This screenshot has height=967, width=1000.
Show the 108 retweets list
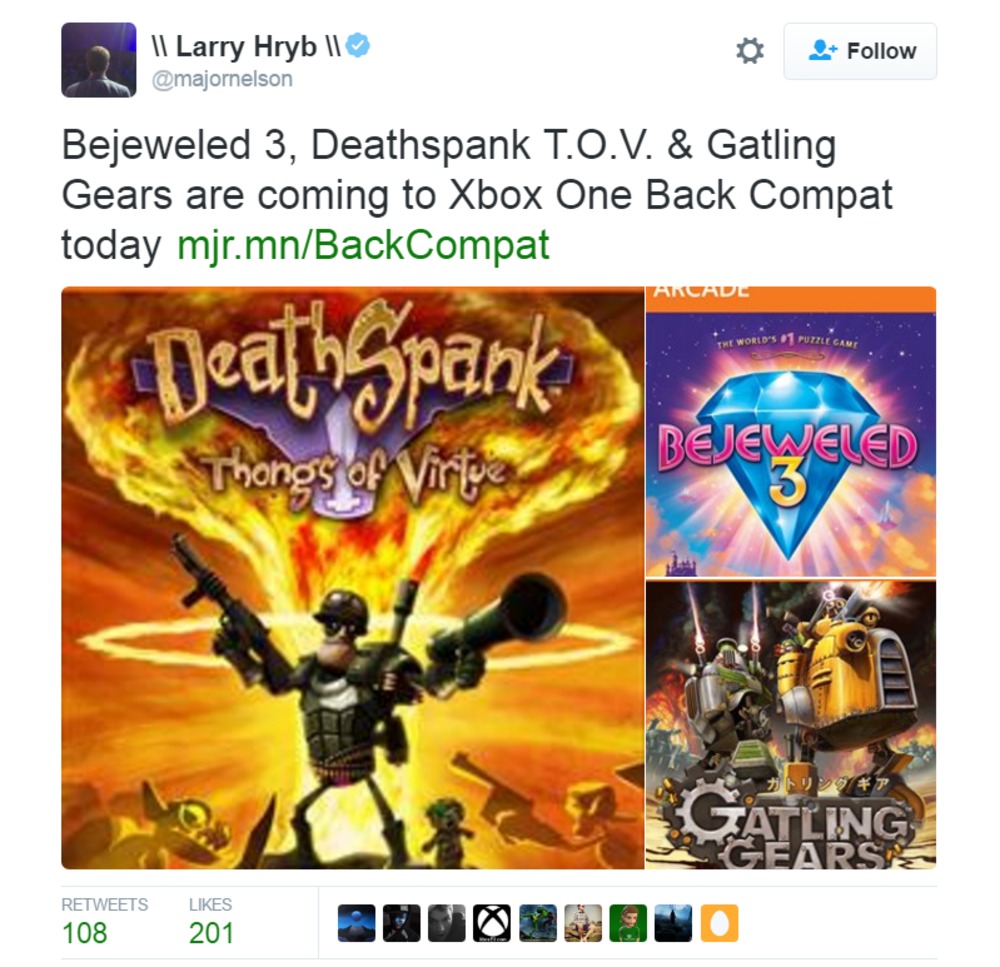pos(104,922)
